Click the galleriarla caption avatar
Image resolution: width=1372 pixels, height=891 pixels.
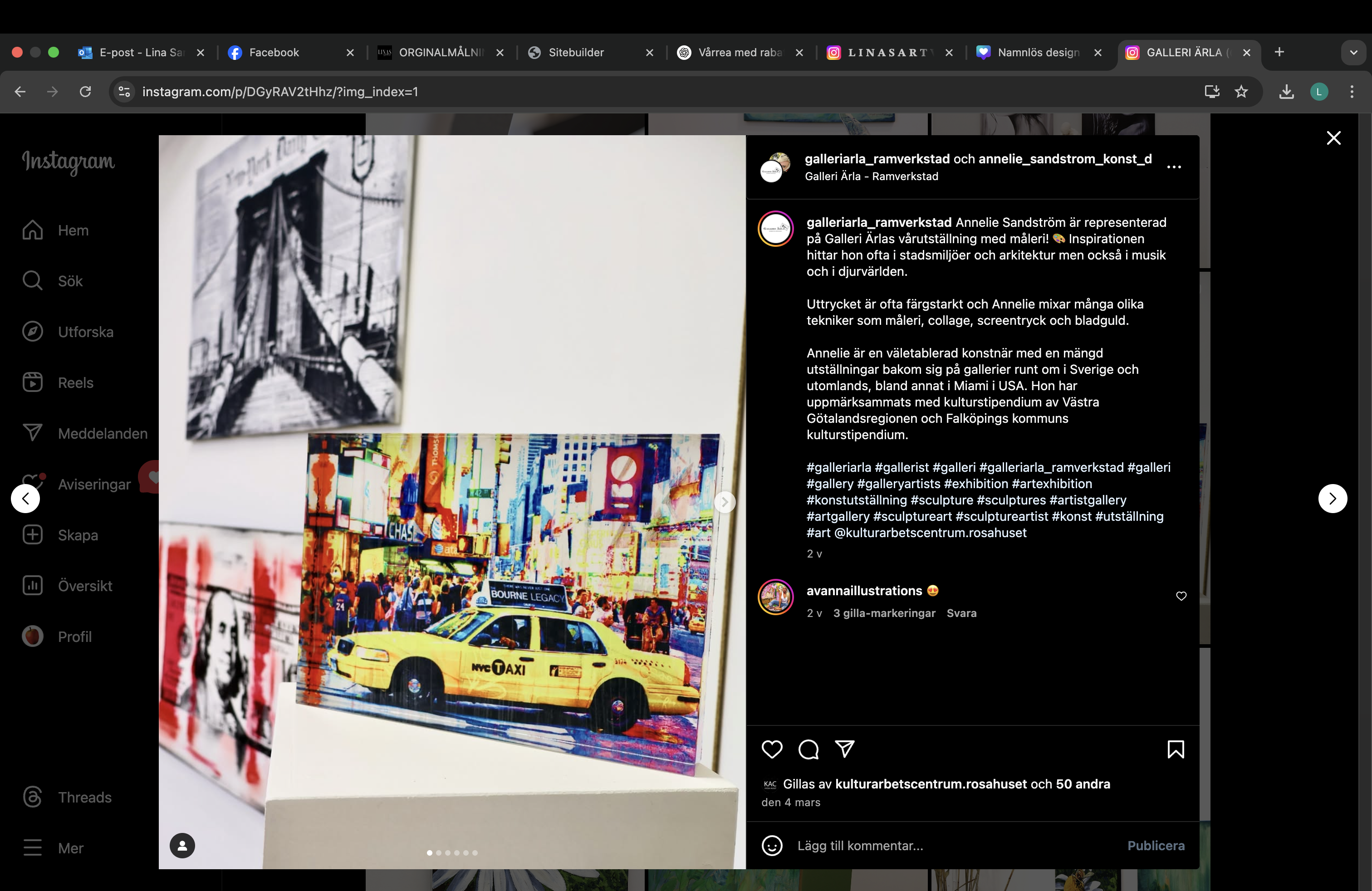(x=775, y=229)
